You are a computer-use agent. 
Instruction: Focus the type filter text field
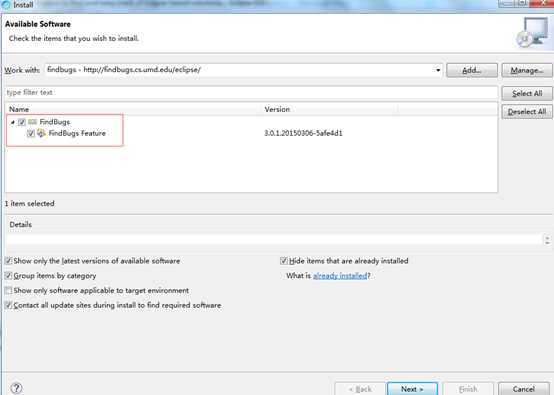[x=251, y=93]
